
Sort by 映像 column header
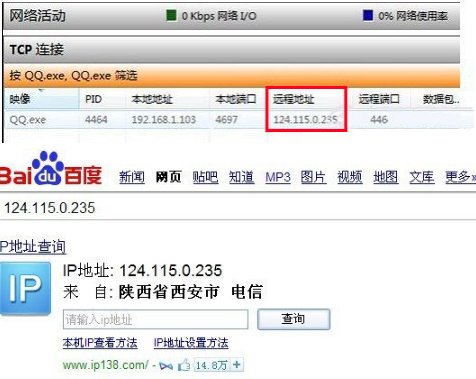click(x=41, y=99)
